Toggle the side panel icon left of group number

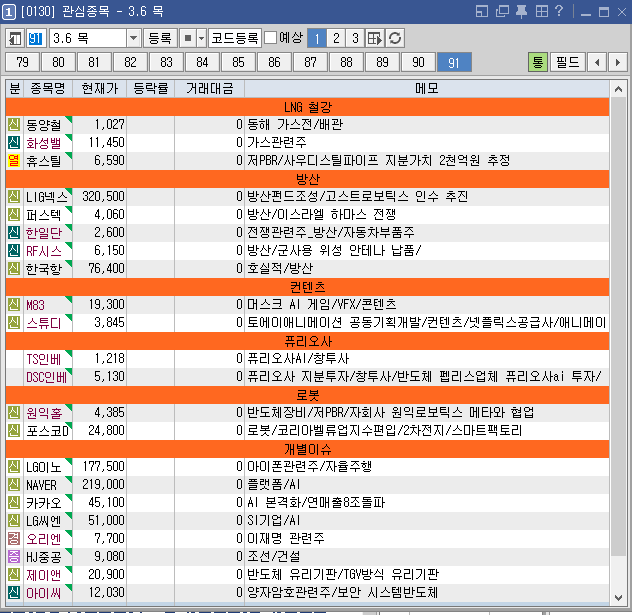15,39
